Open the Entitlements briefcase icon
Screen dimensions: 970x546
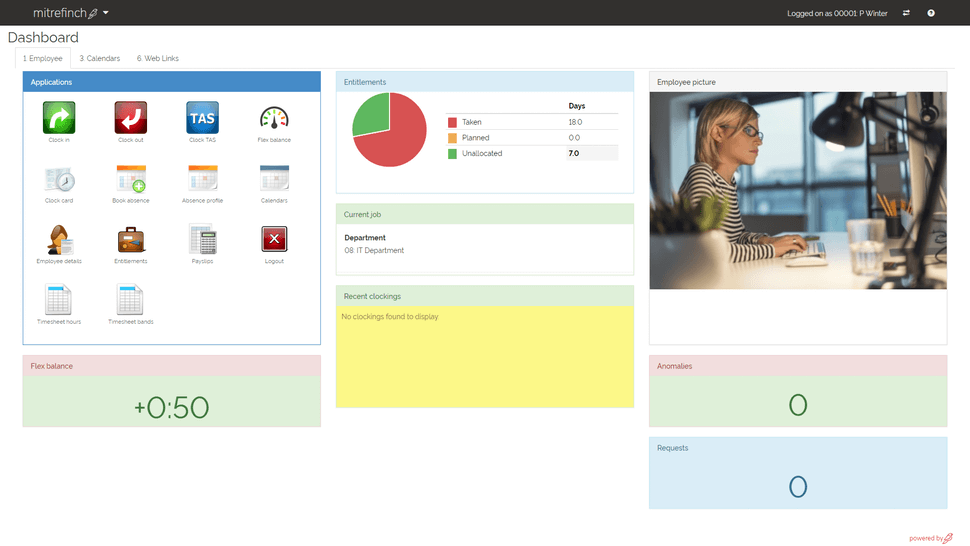[131, 240]
